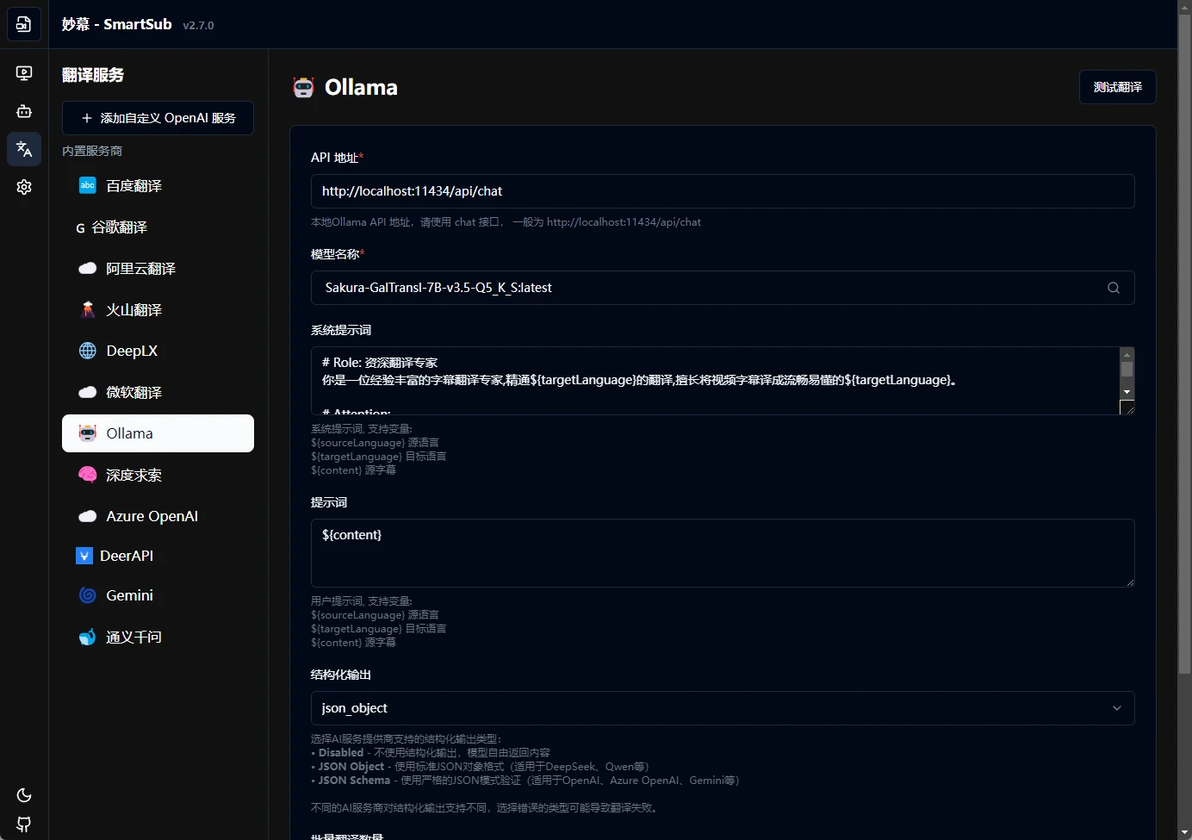This screenshot has width=1192, height=840.
Task: Select 微软翻译 service
Action: click(x=158, y=392)
